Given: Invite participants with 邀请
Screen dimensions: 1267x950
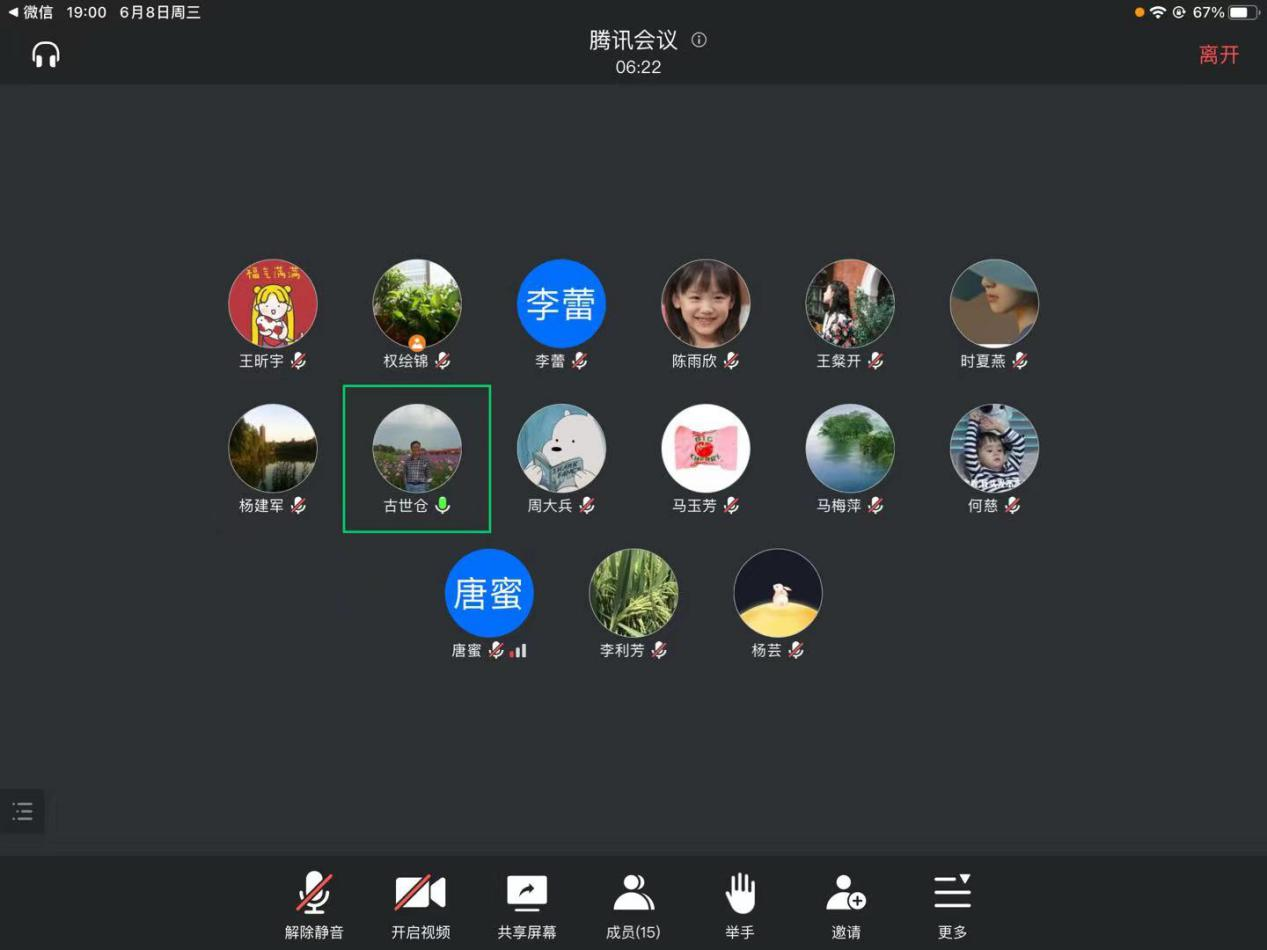Looking at the screenshot, I should [x=846, y=905].
